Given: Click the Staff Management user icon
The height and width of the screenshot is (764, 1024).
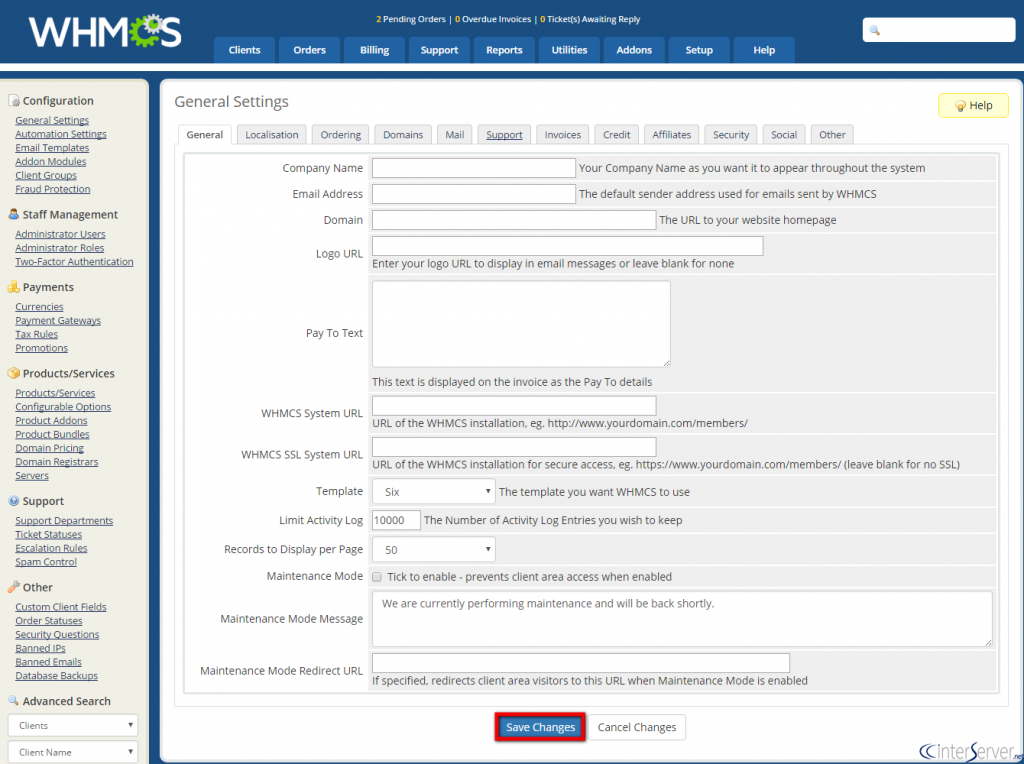Looking at the screenshot, I should pos(14,214).
